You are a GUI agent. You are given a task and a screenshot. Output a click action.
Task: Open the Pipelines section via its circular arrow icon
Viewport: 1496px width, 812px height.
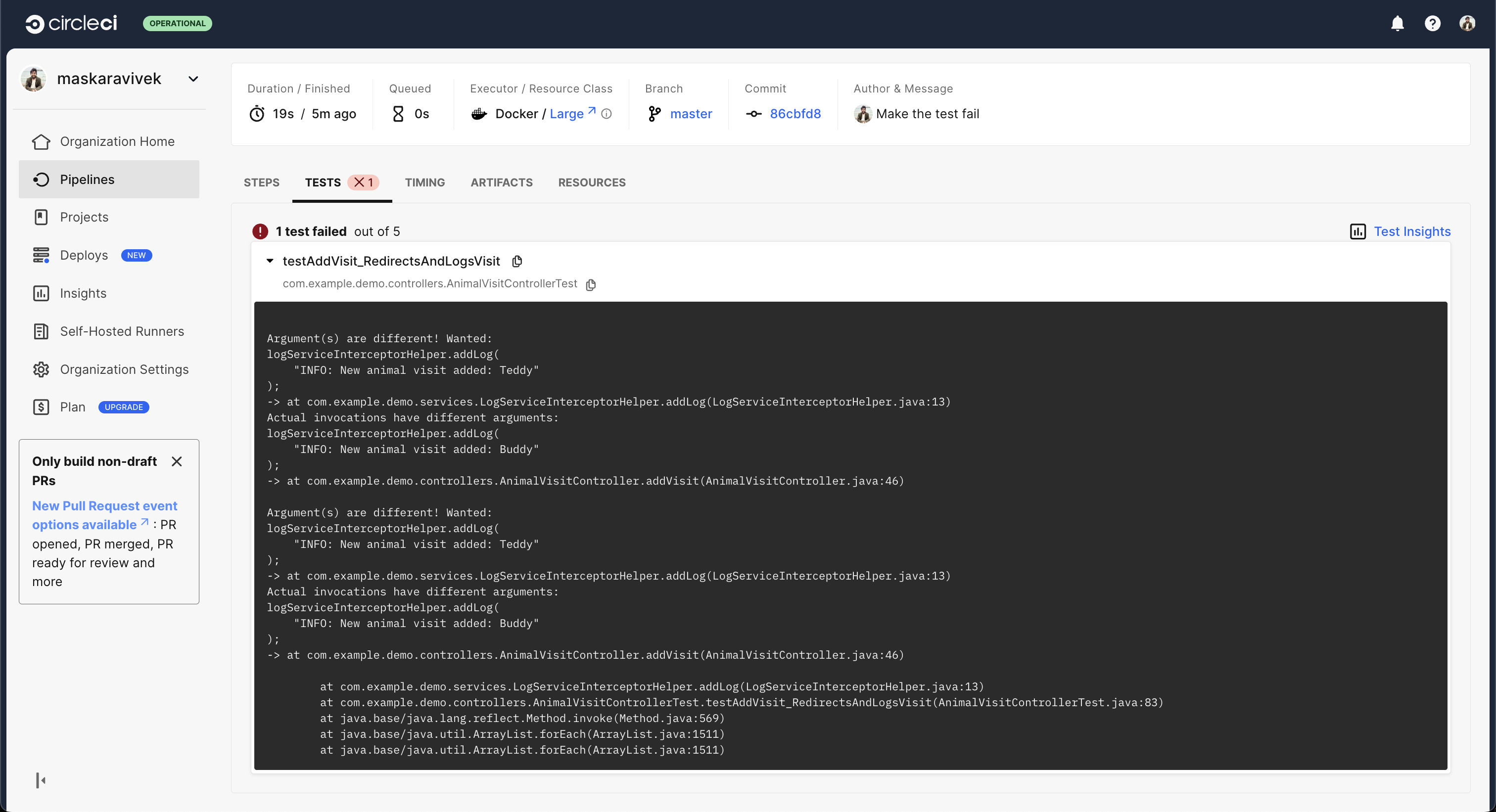tap(41, 180)
